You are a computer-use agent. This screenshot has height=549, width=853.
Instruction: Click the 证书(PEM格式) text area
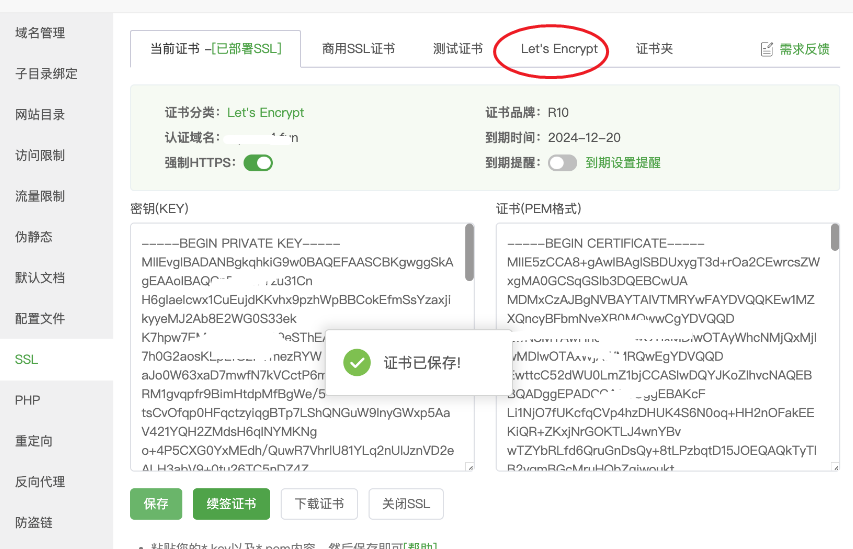coord(667,347)
